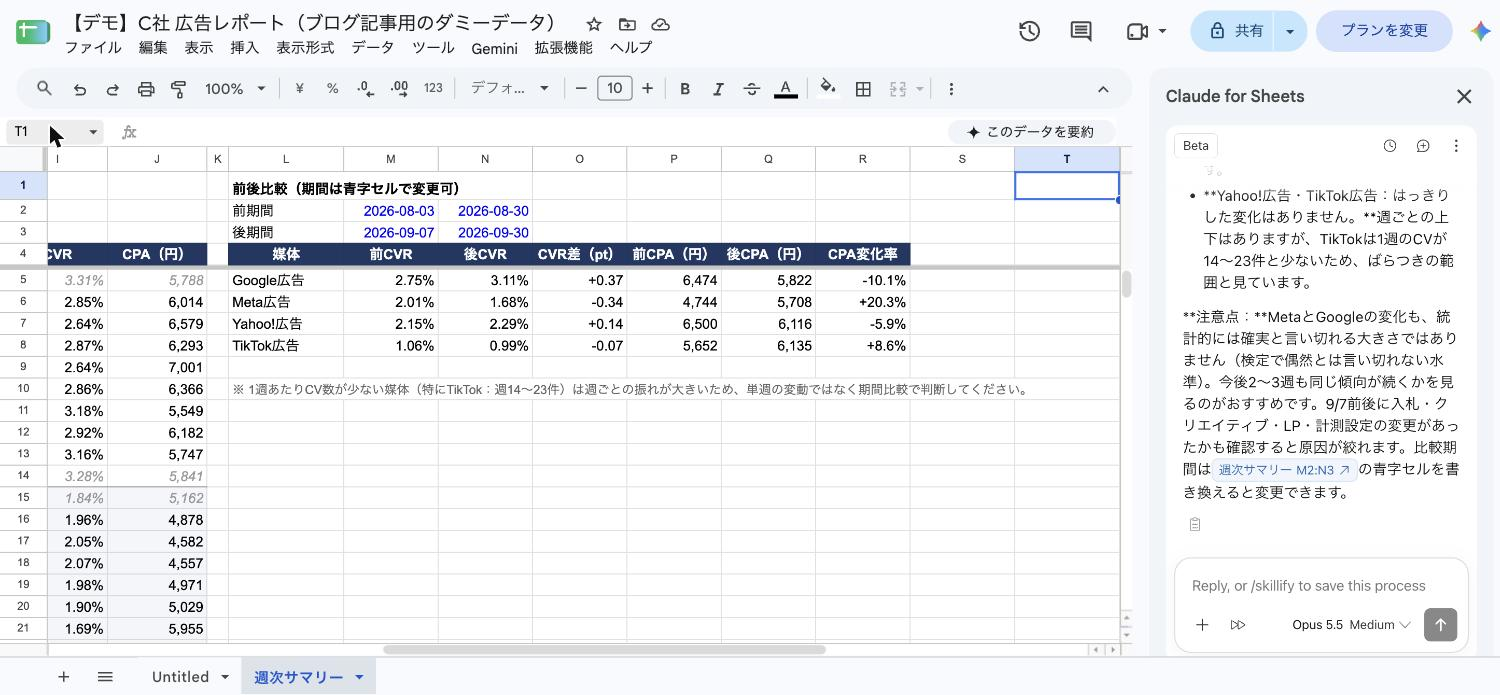Open number format 123 menu
This screenshot has width=1500, height=695.
coord(433,89)
